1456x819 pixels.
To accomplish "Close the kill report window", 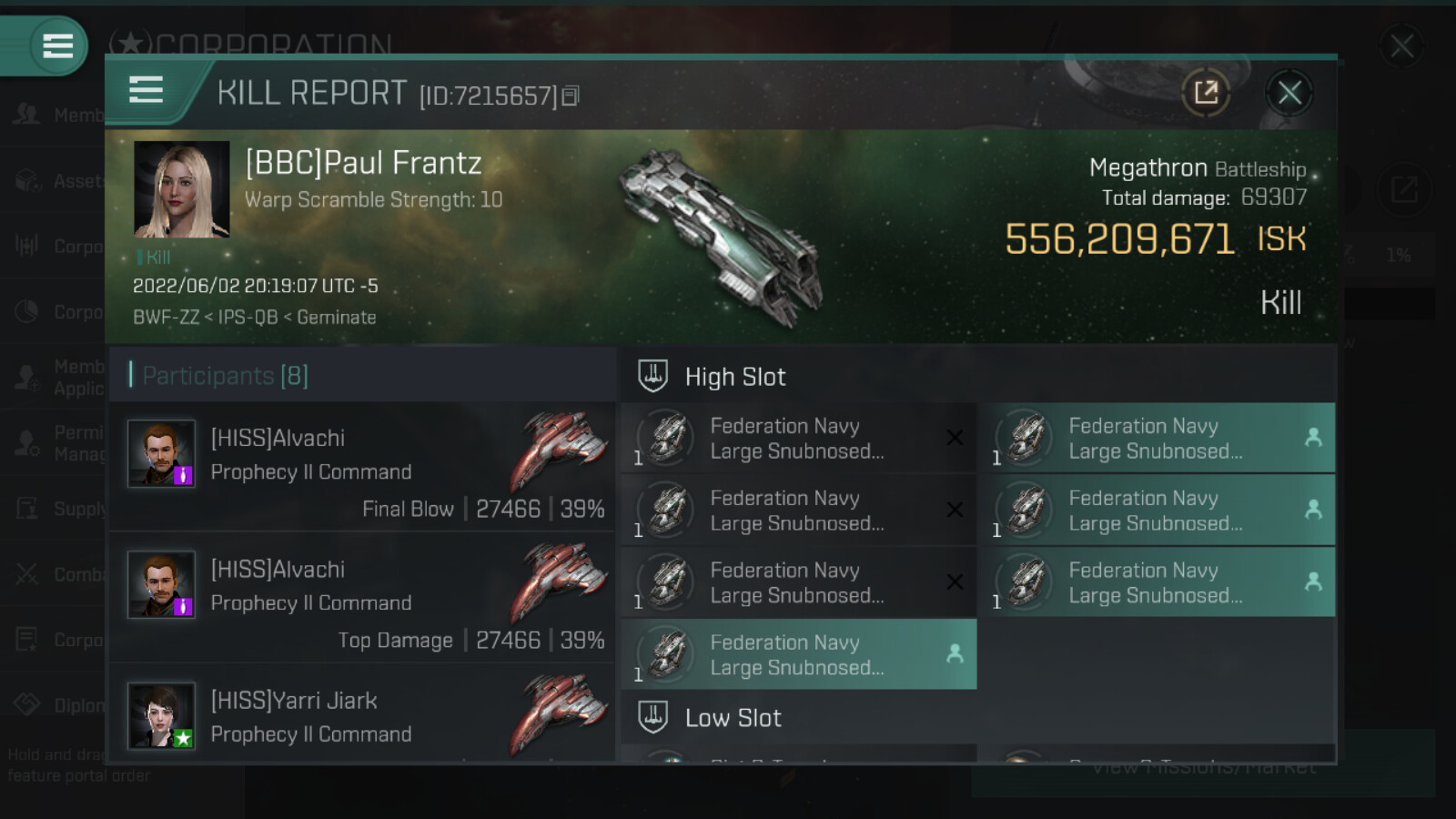I will click(1289, 92).
